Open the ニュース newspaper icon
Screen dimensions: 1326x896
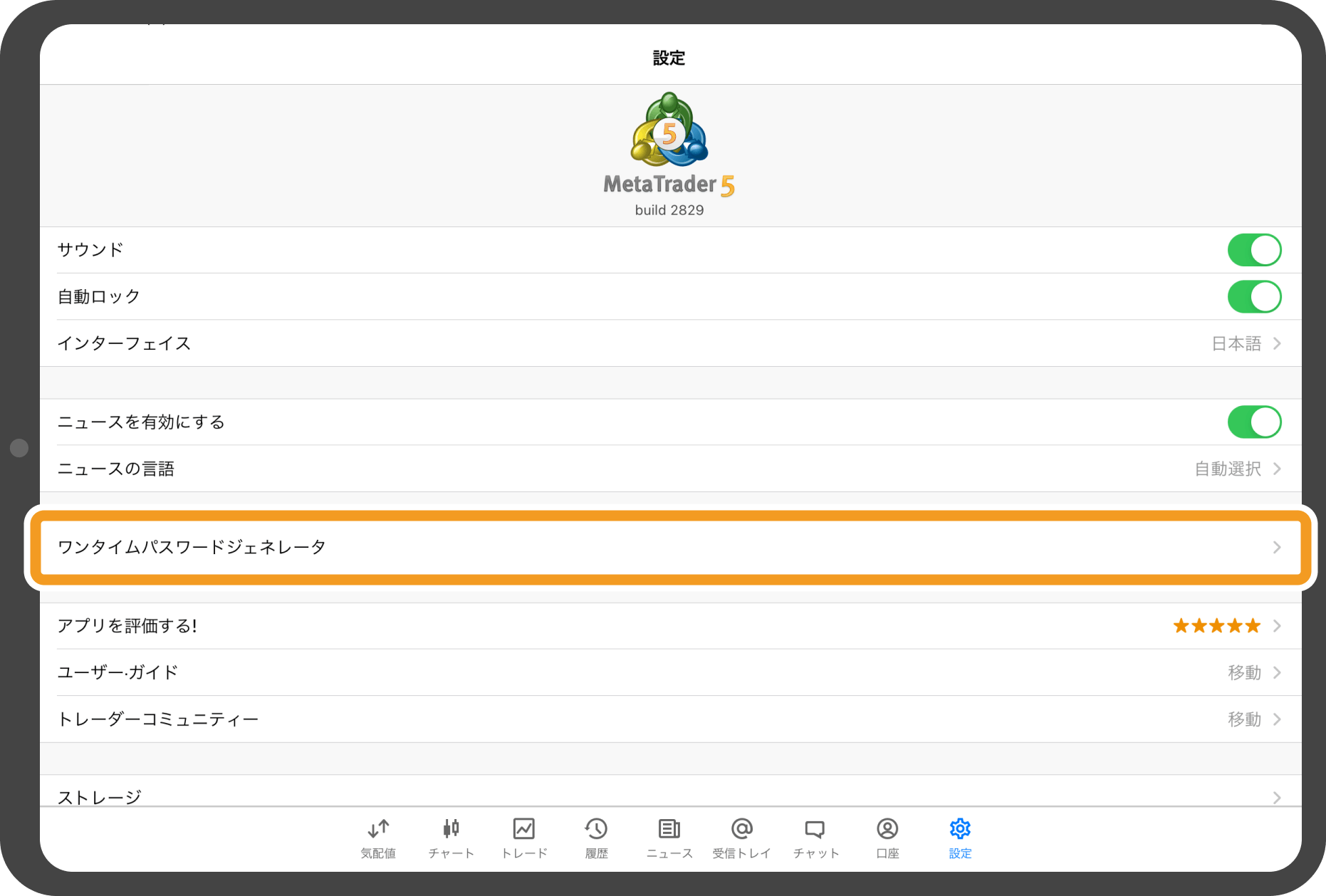(669, 828)
